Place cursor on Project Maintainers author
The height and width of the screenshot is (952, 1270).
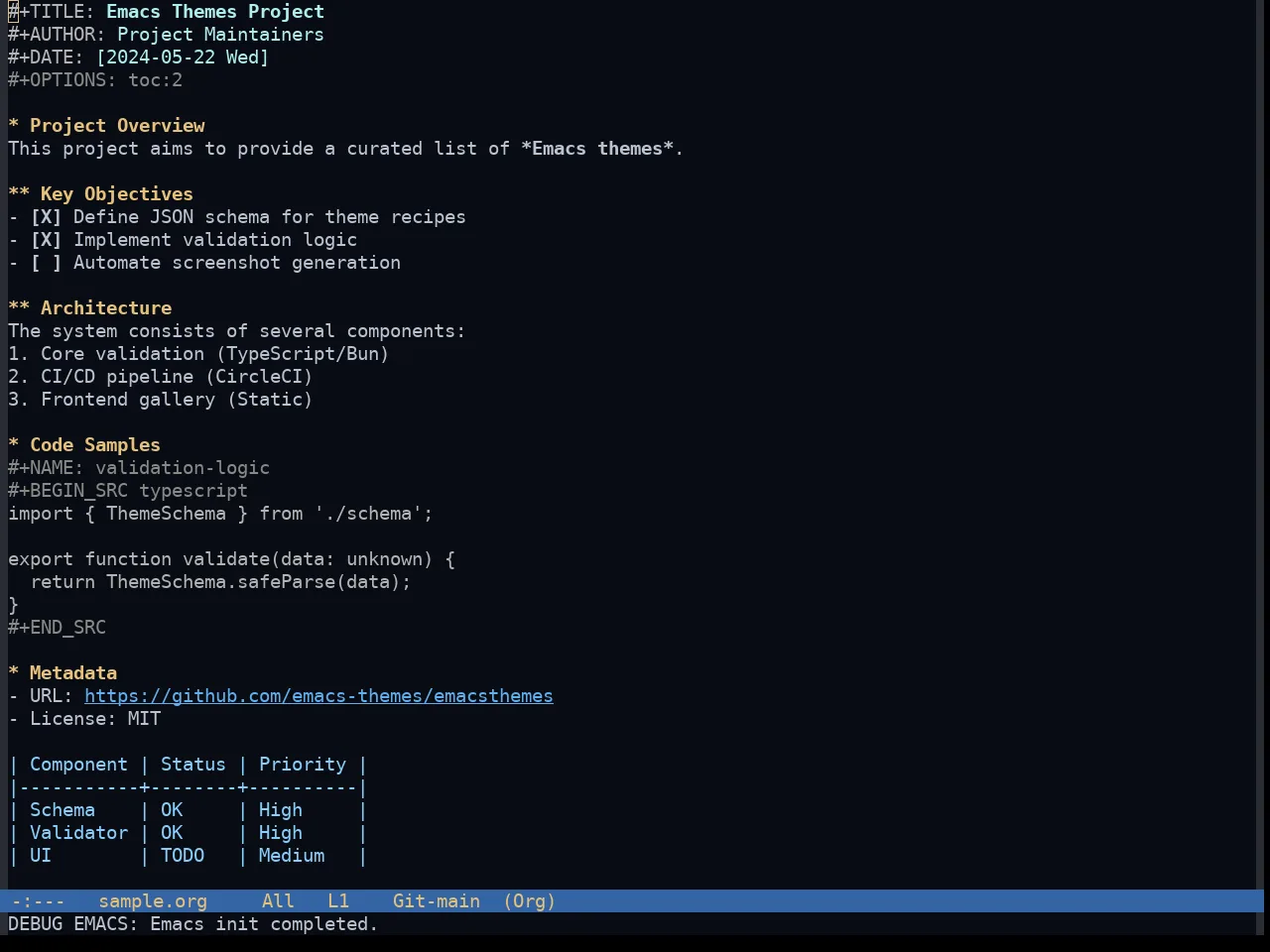(x=220, y=35)
